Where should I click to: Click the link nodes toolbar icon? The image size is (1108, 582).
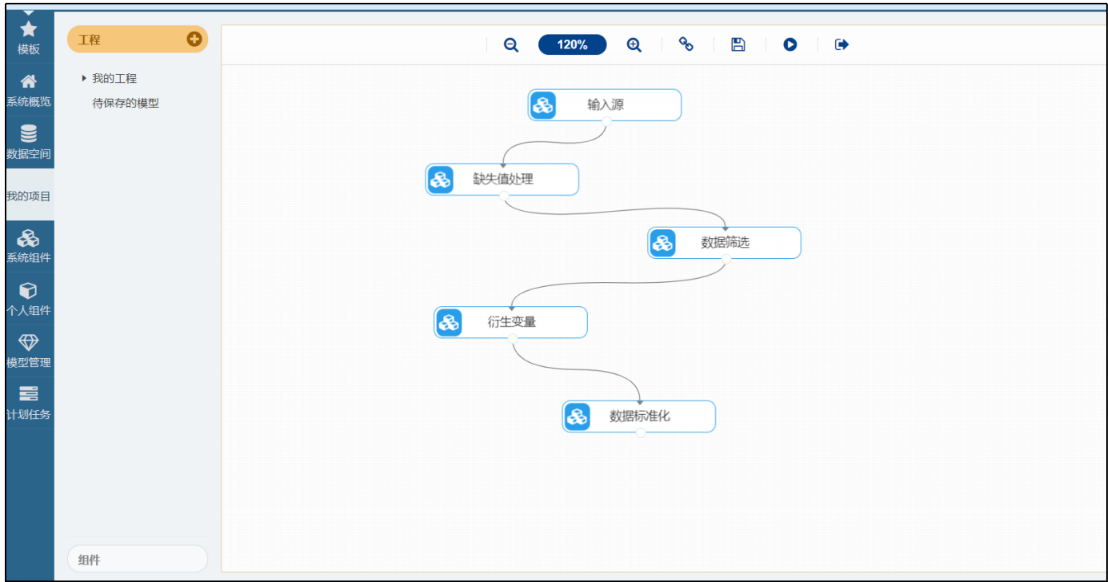686,45
